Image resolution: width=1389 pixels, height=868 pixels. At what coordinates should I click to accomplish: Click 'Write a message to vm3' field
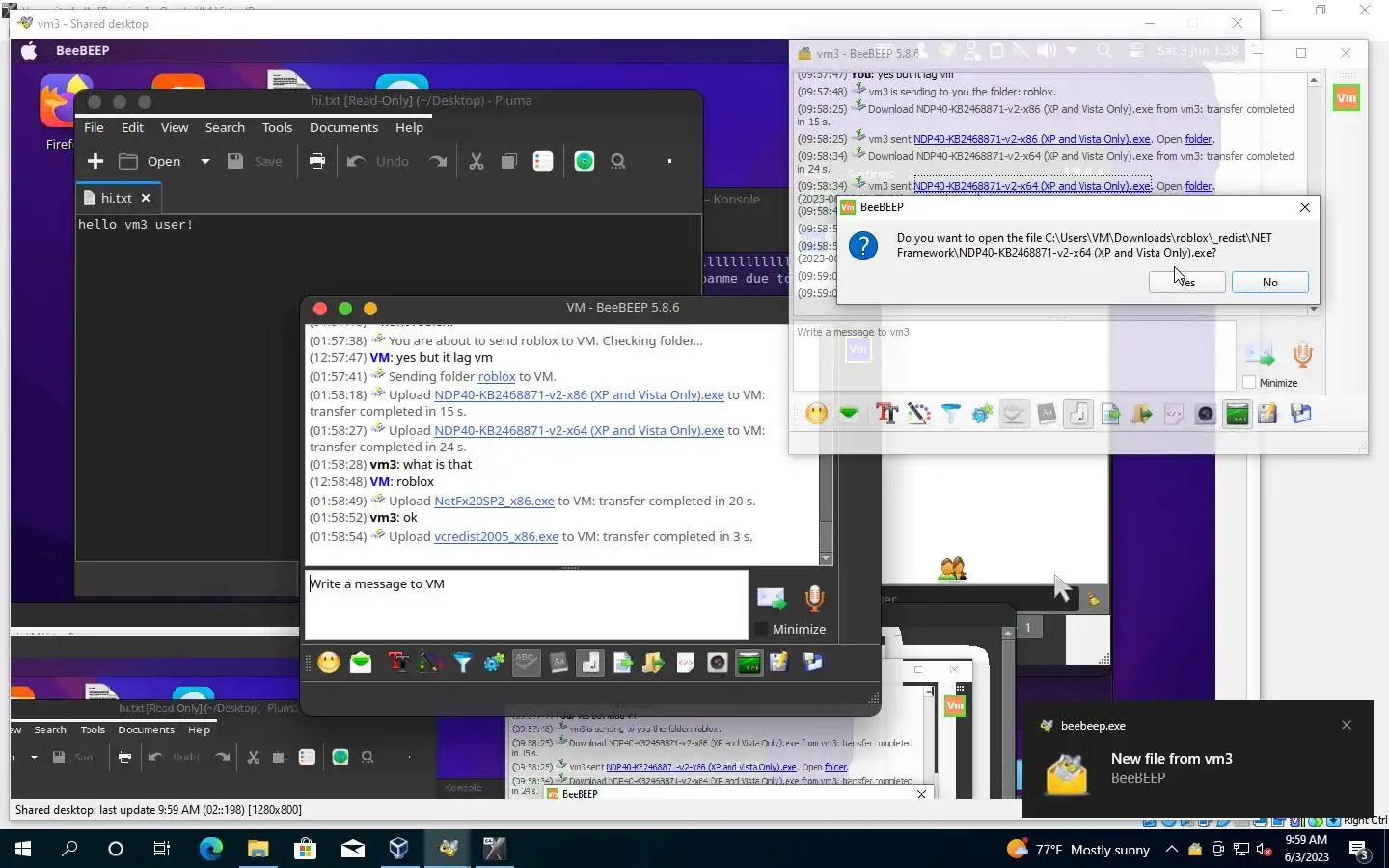coord(1014,356)
